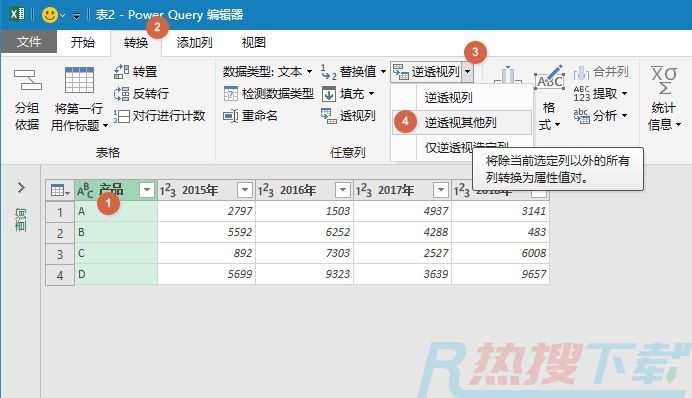Expand the 提取 dropdown arrow
692x398 pixels.
click(624, 94)
